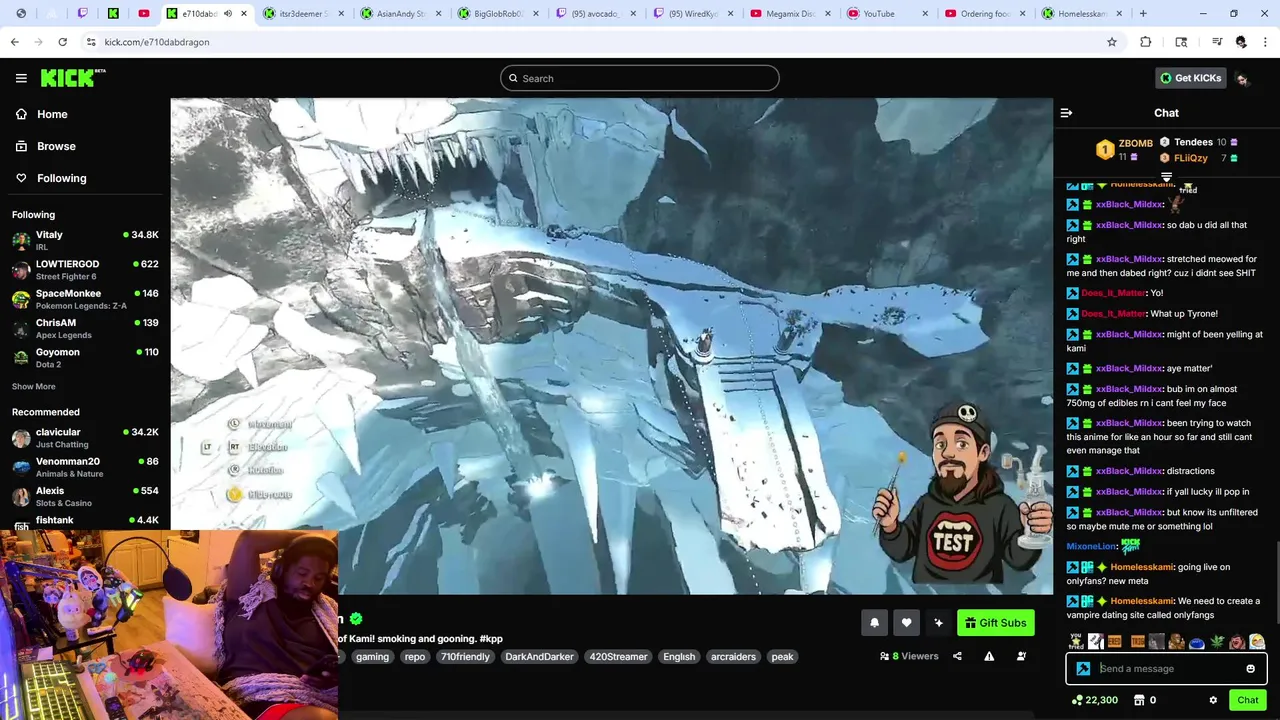Select the repo tag
This screenshot has width=1280, height=720.
coord(415,657)
